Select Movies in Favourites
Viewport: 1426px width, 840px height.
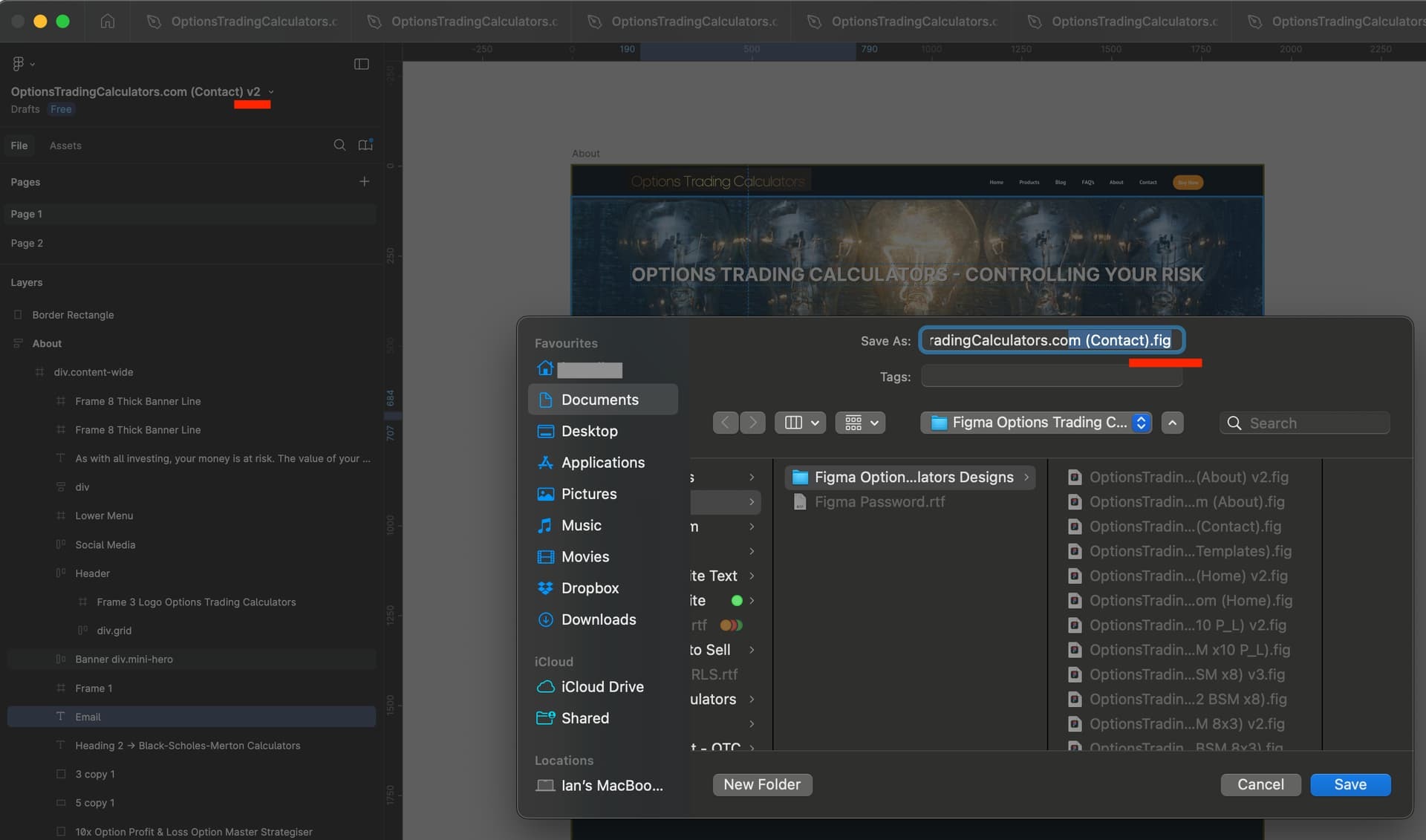603,556
